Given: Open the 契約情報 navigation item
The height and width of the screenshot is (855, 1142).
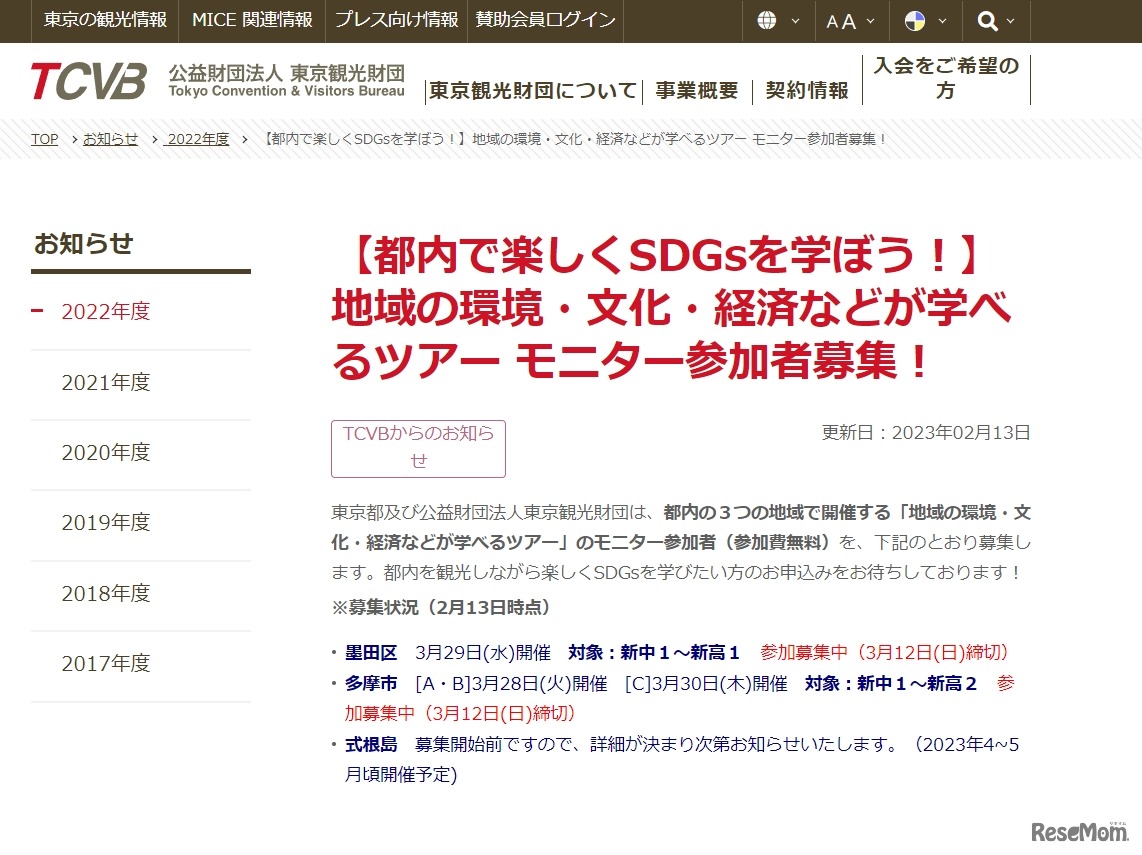Looking at the screenshot, I should 806,89.
